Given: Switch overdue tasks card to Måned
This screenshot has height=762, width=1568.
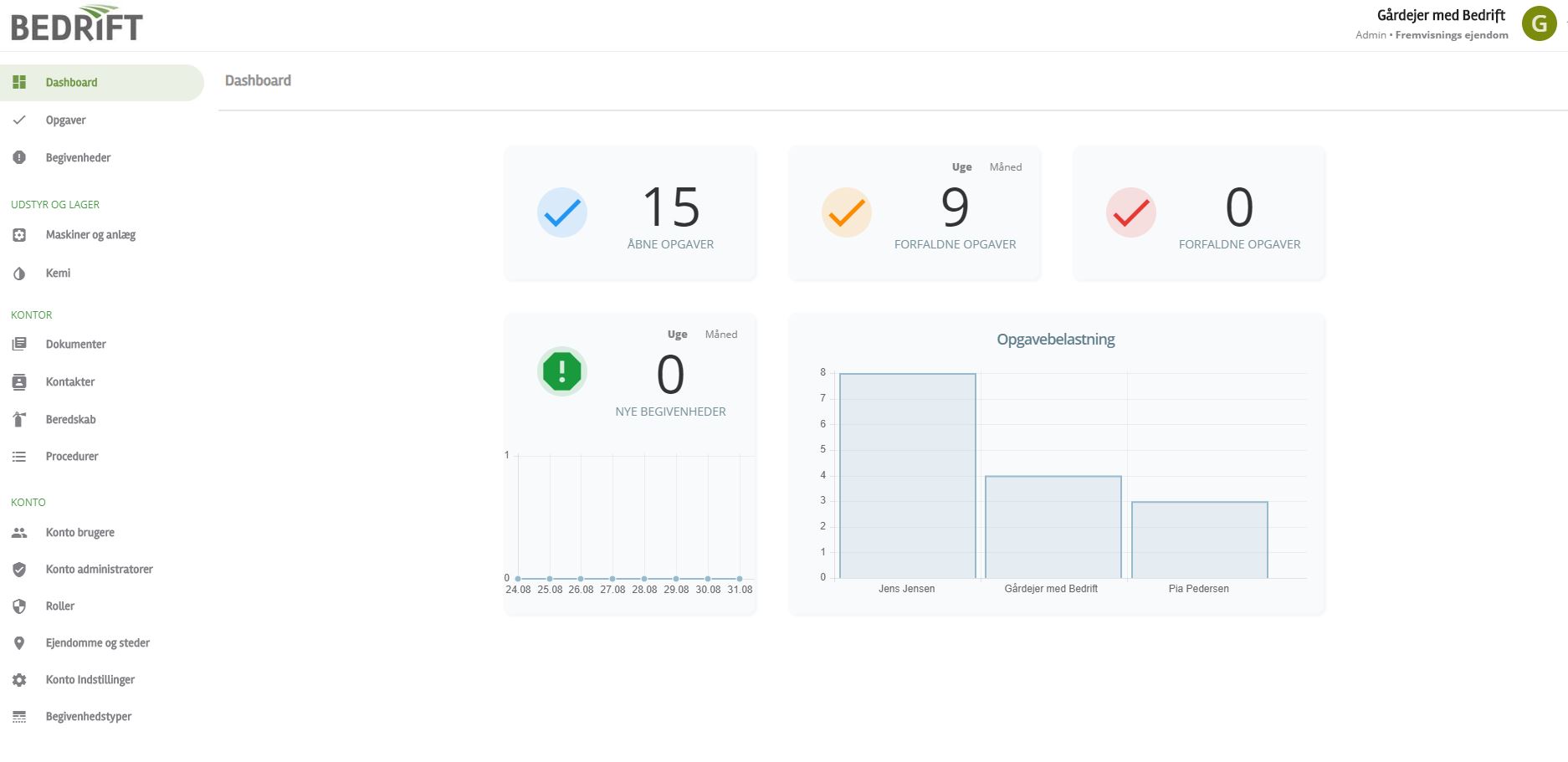Looking at the screenshot, I should 1005,167.
